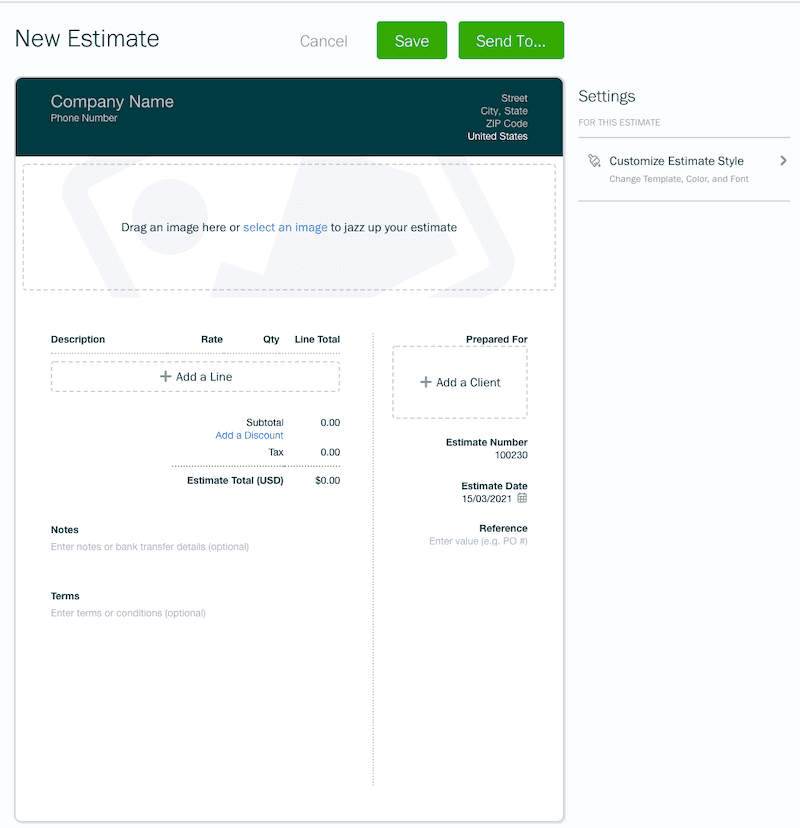The height and width of the screenshot is (828, 800).
Task: Open the Send To... button
Action: tap(511, 41)
